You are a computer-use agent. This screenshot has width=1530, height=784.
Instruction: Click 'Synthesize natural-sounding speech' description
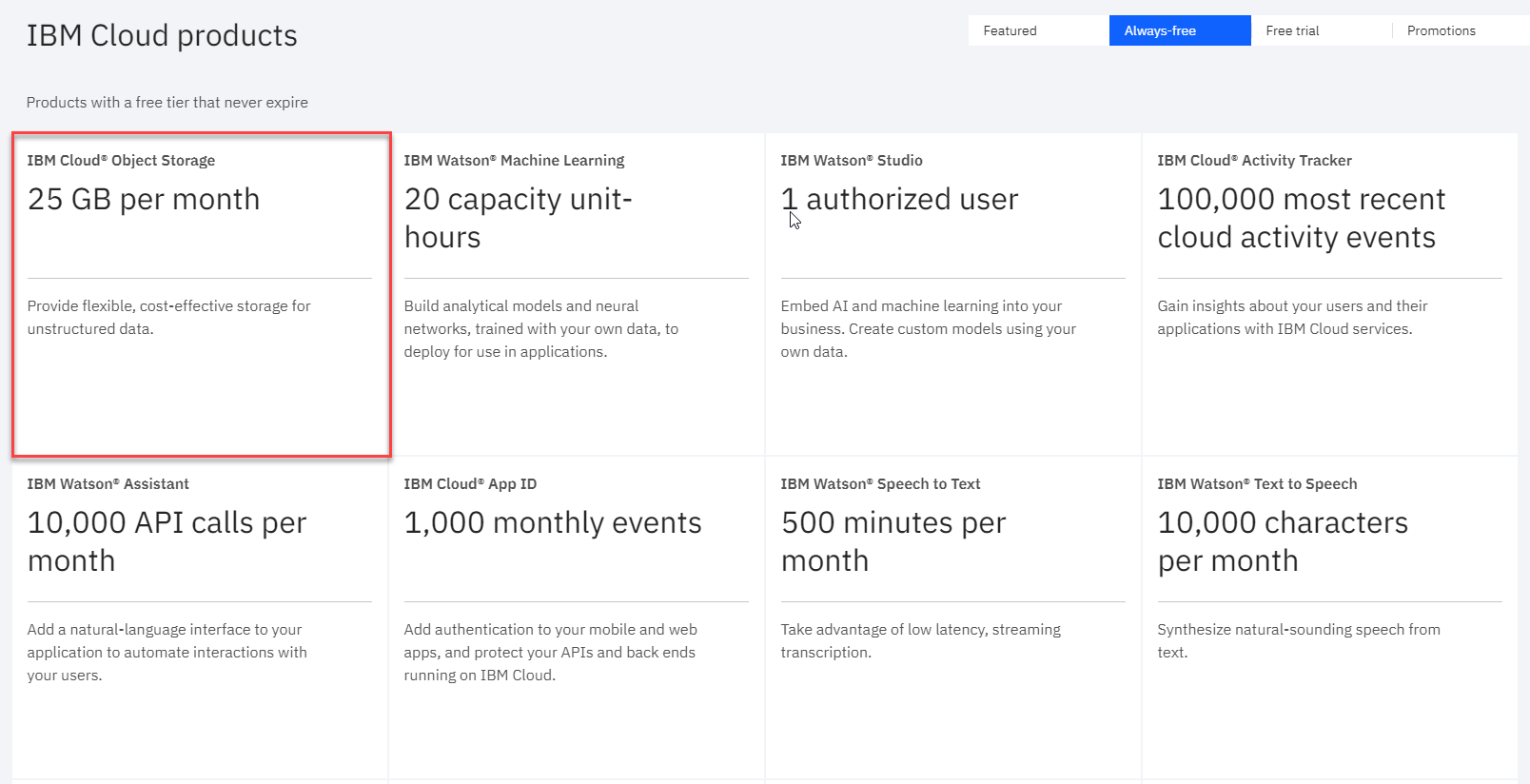point(1299,640)
